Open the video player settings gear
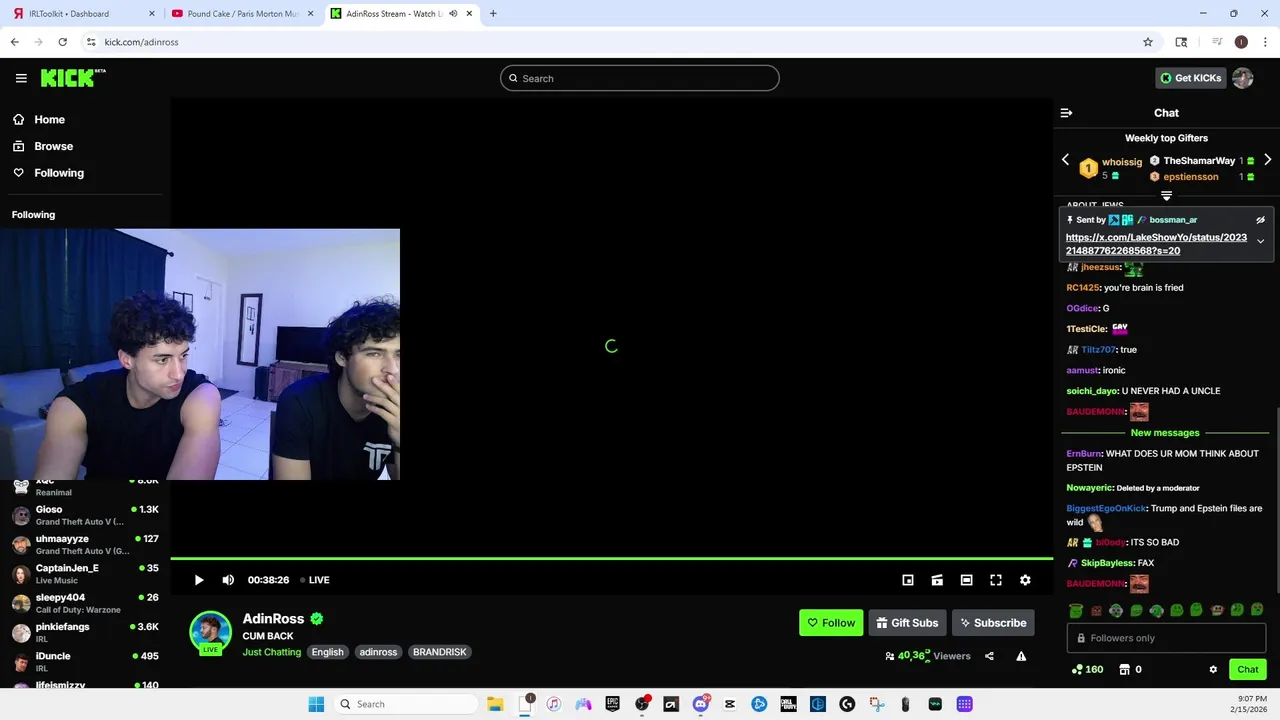 (x=1025, y=580)
